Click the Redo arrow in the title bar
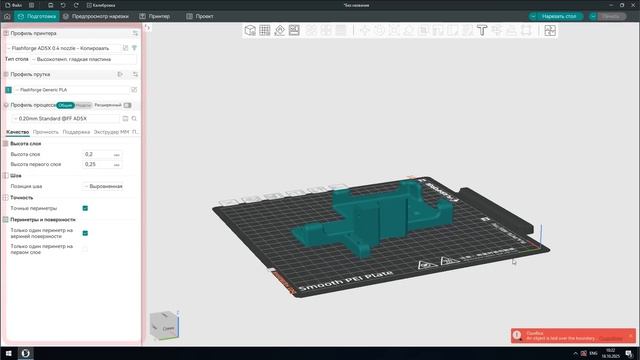 coord(76,5)
